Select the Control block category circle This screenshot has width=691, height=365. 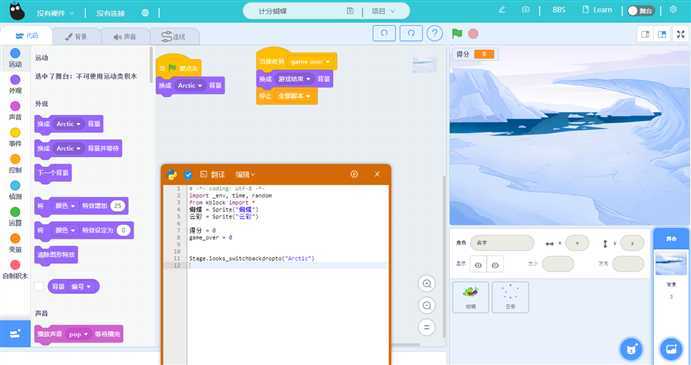pos(15,159)
